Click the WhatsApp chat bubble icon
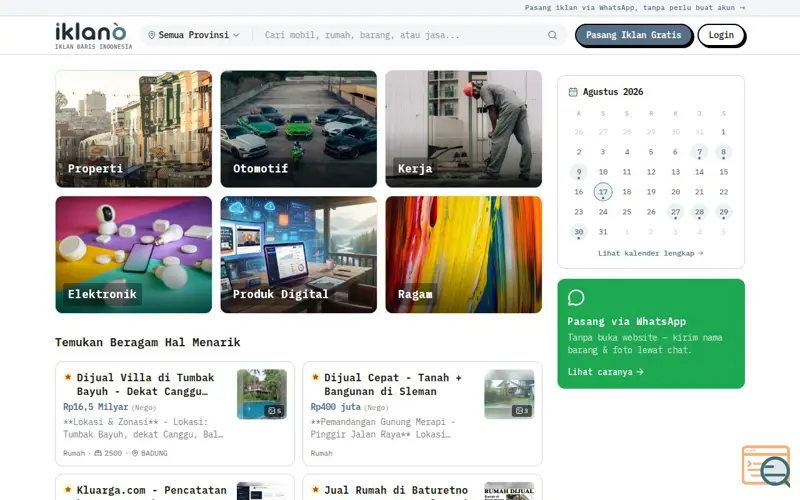This screenshot has height=500, width=800. pos(576,297)
